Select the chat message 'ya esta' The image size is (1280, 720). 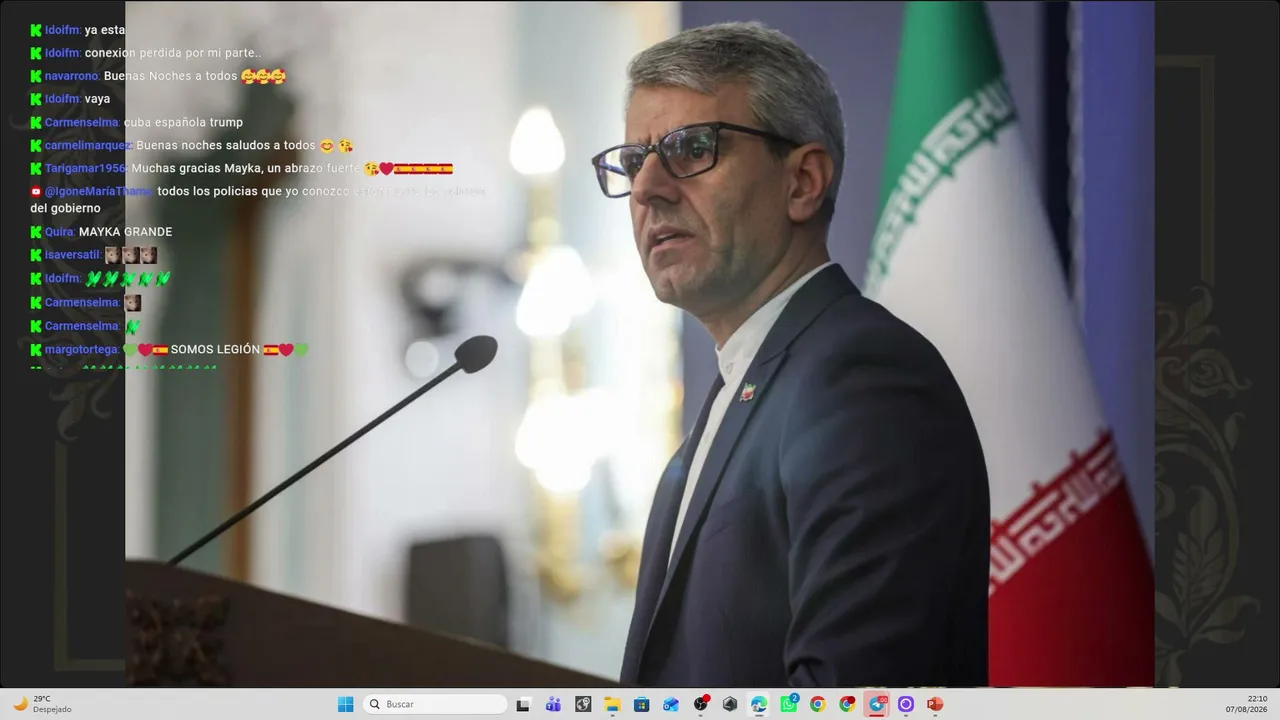click(x=105, y=30)
